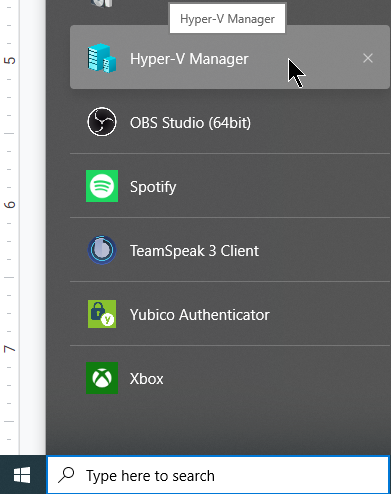Open Yubico Authenticator via its padlock icon

click(x=102, y=314)
